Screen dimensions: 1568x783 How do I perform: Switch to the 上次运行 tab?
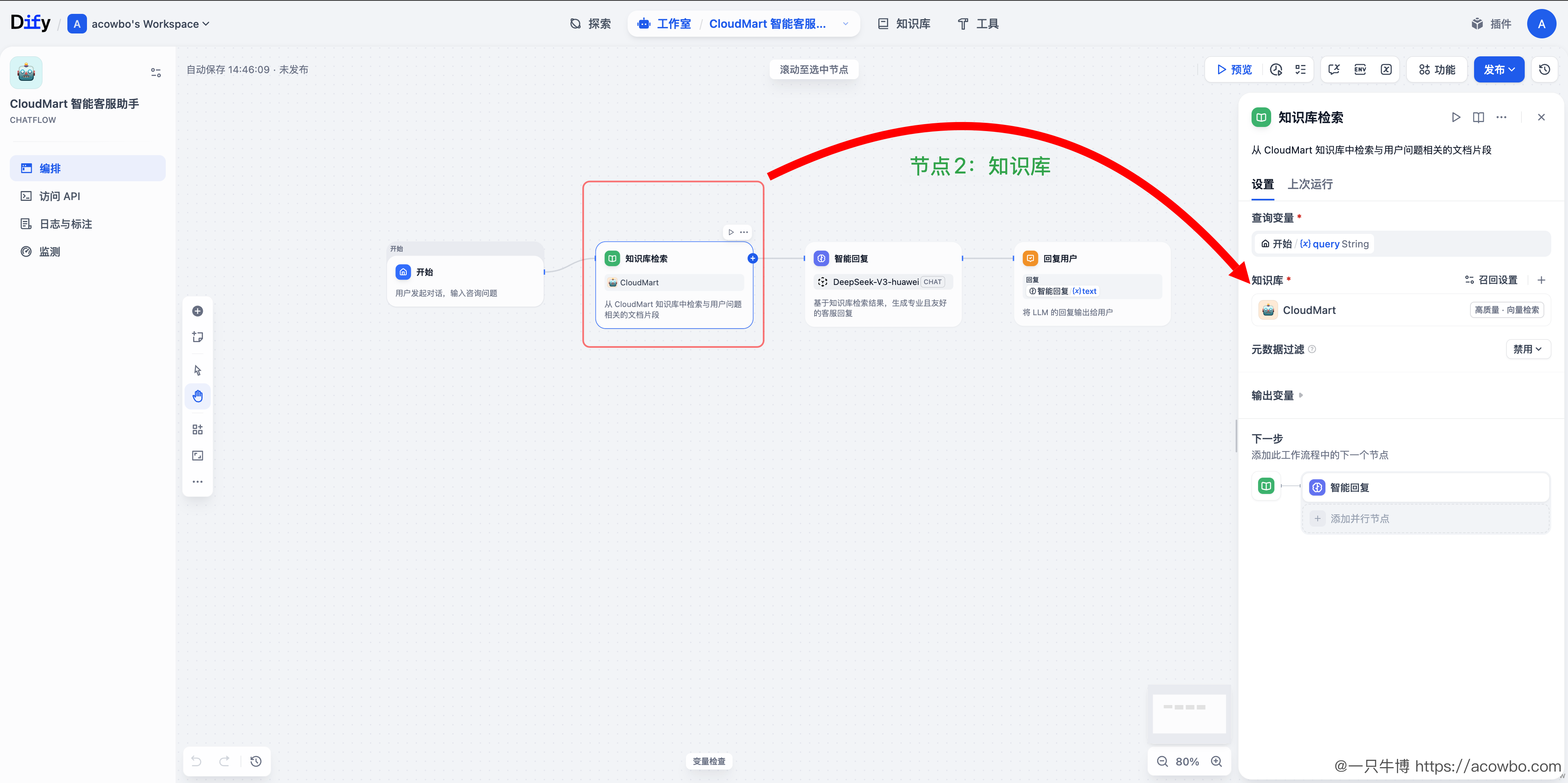1310,185
